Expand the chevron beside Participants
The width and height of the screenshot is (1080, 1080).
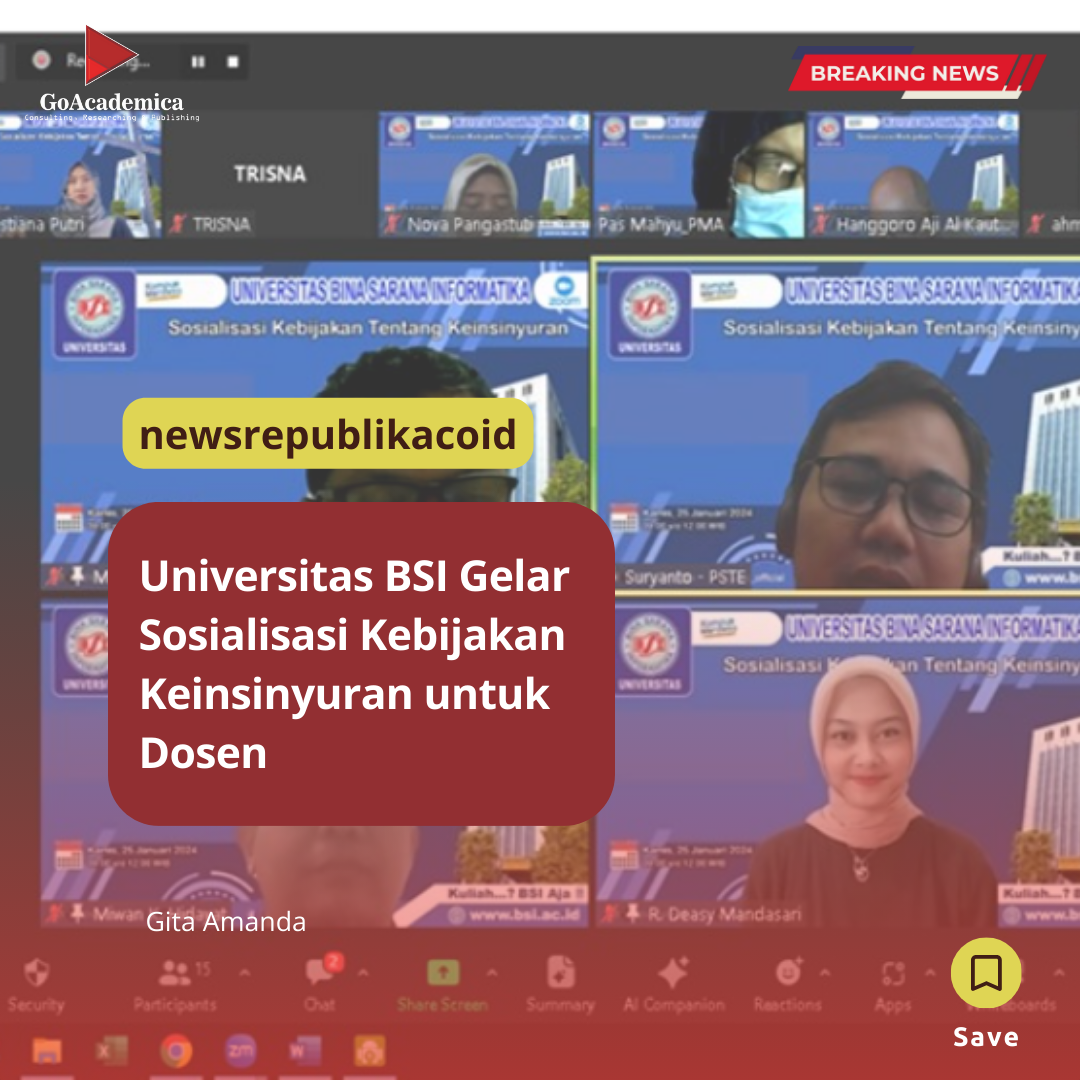pyautogui.click(x=244, y=973)
